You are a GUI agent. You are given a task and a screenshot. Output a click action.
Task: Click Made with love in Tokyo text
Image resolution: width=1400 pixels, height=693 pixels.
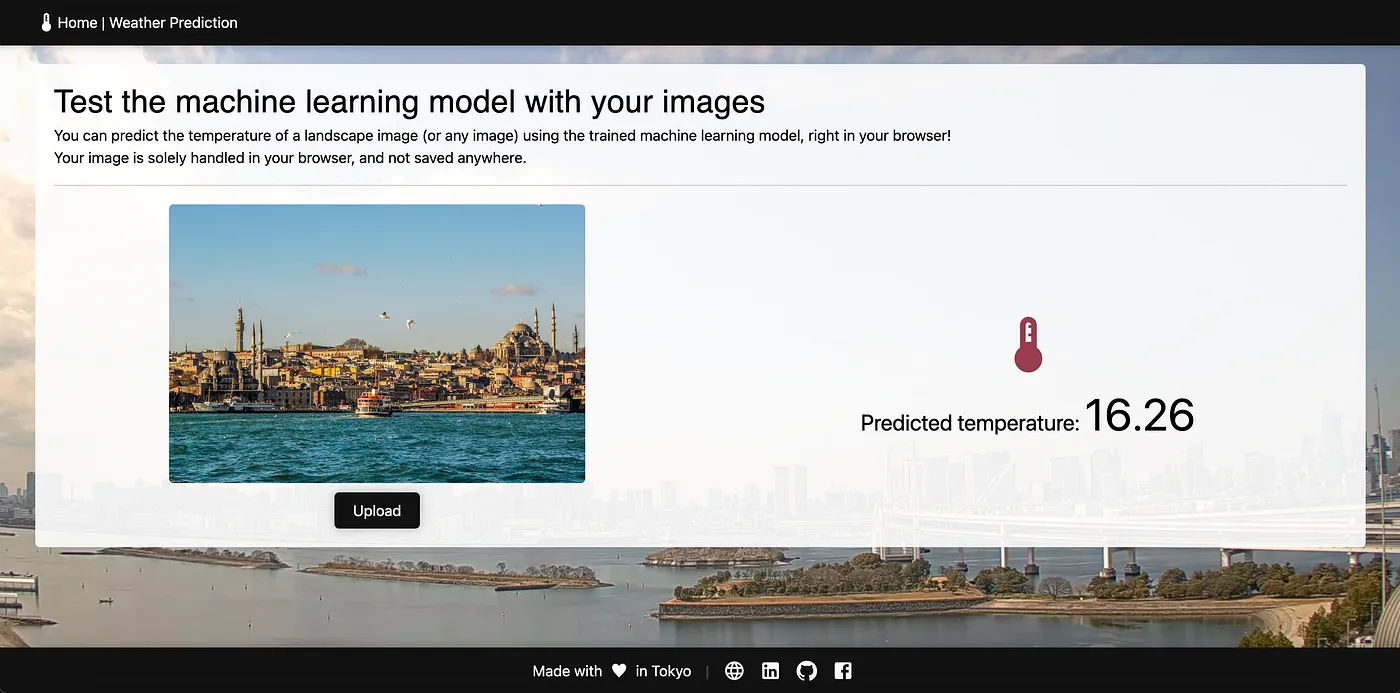tap(613, 670)
